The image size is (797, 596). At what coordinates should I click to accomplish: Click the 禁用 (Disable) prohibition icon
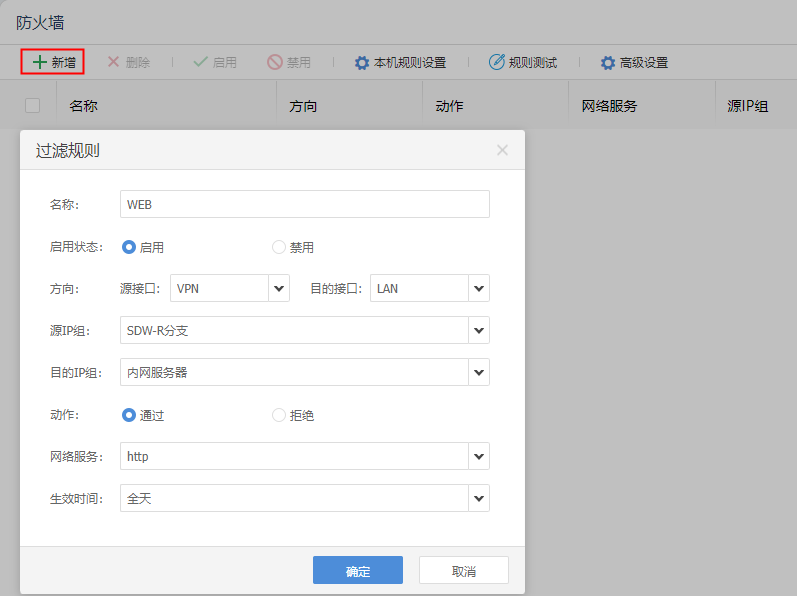click(275, 62)
